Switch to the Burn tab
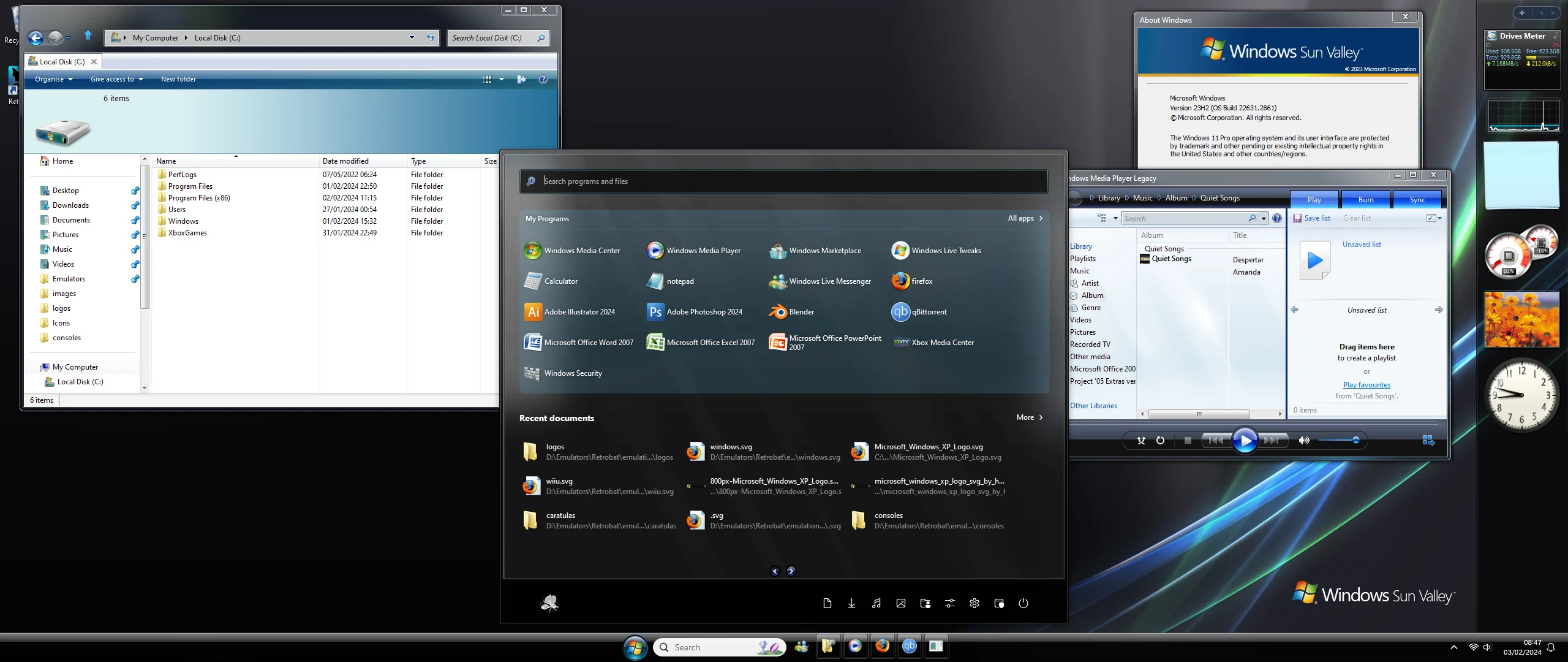Screen dimensions: 1568x662 point(1365,199)
